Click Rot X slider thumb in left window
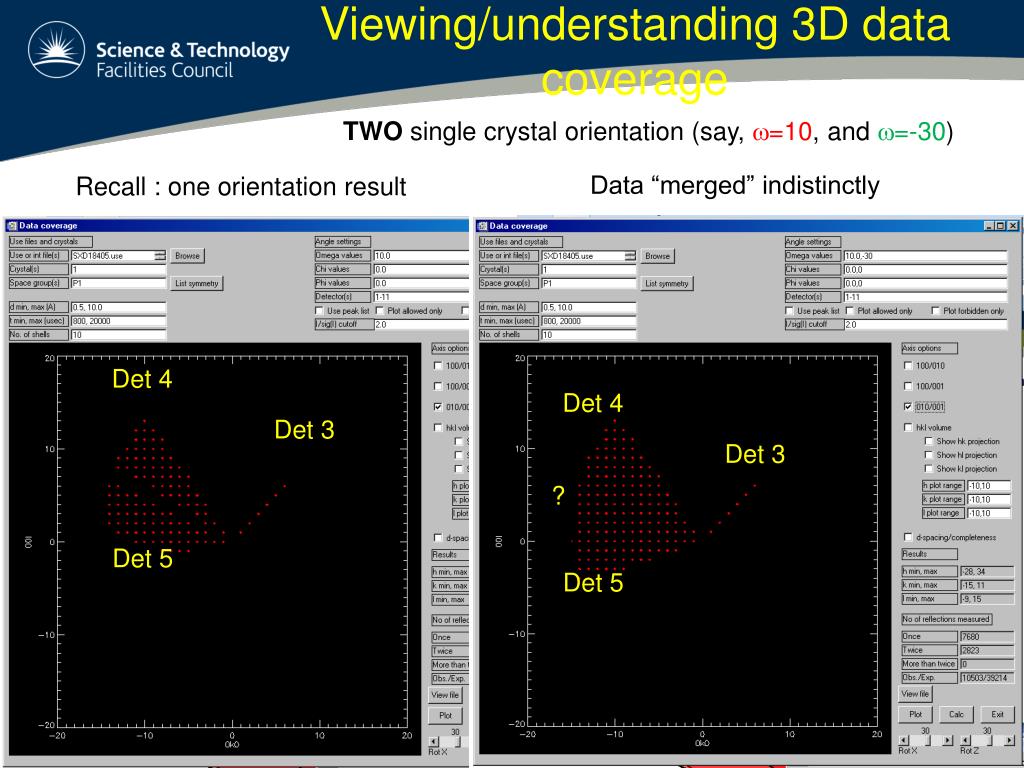Image resolution: width=1024 pixels, height=768 pixels. click(456, 742)
